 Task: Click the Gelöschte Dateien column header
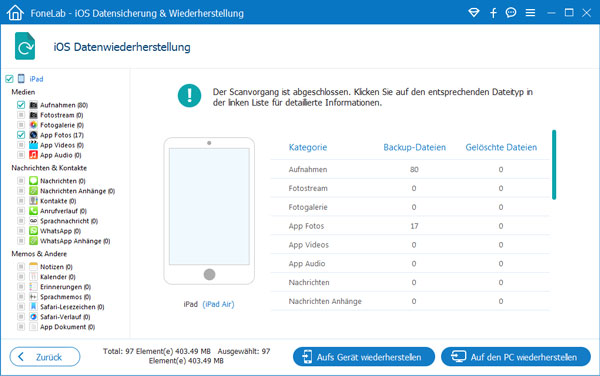click(501, 147)
